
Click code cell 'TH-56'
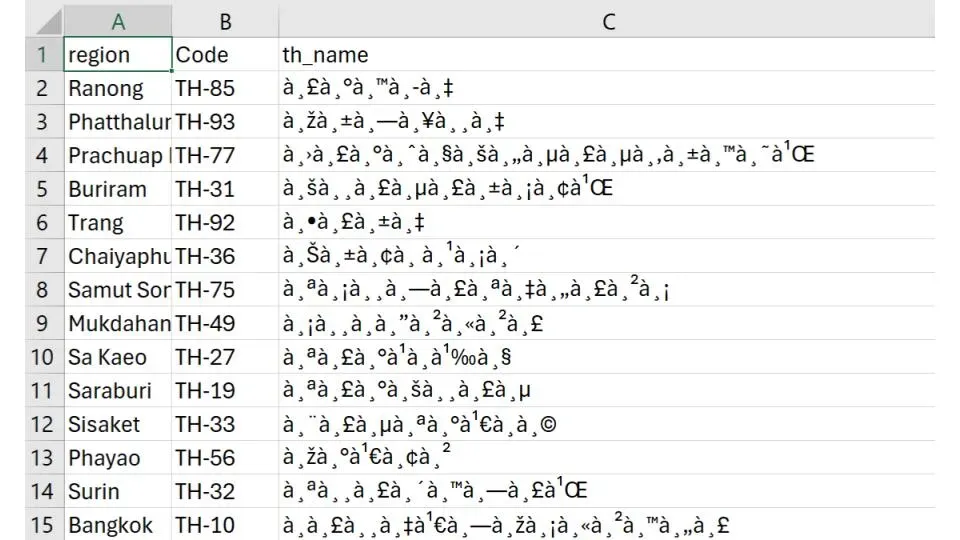(225, 458)
